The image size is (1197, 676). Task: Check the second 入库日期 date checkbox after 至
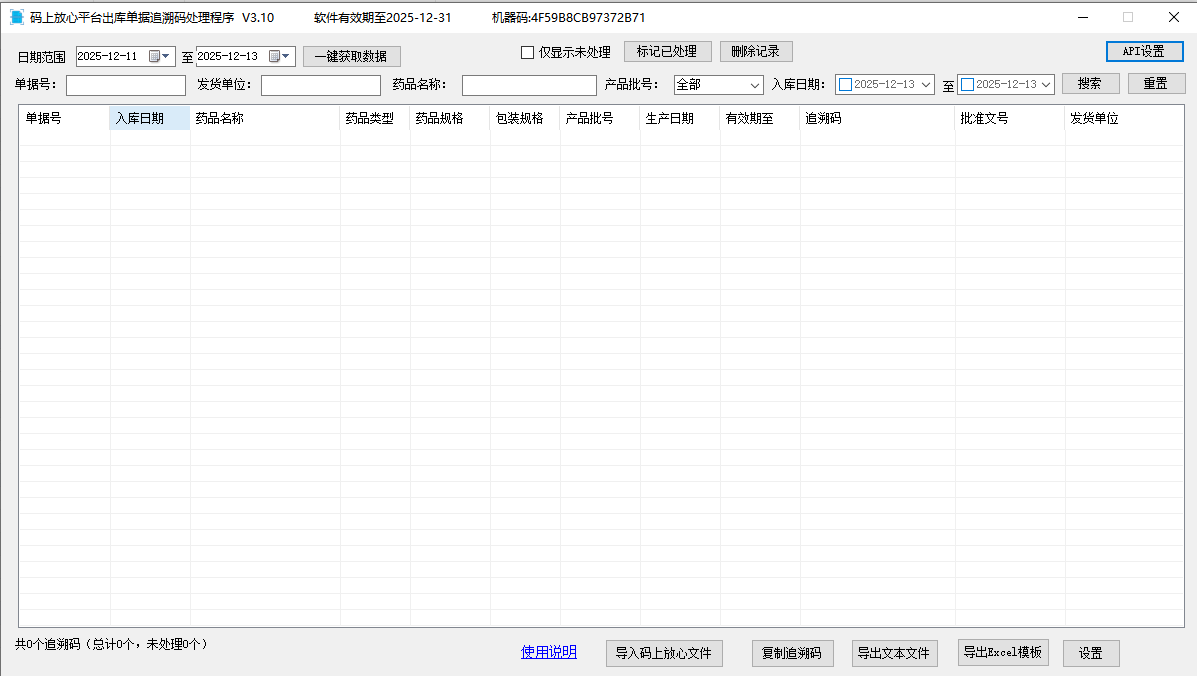[966, 84]
